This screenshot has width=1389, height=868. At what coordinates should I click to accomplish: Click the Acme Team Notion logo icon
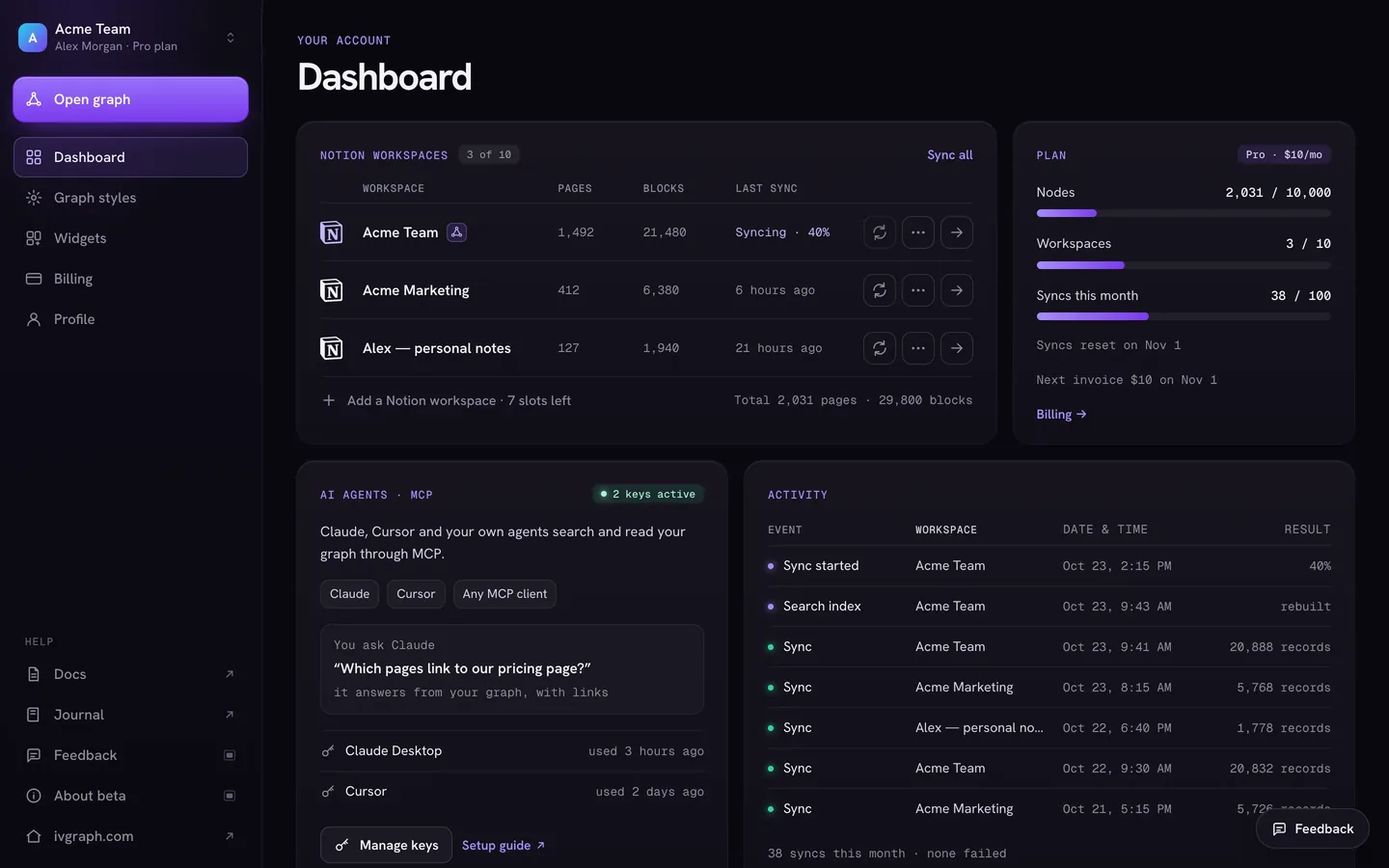331,232
